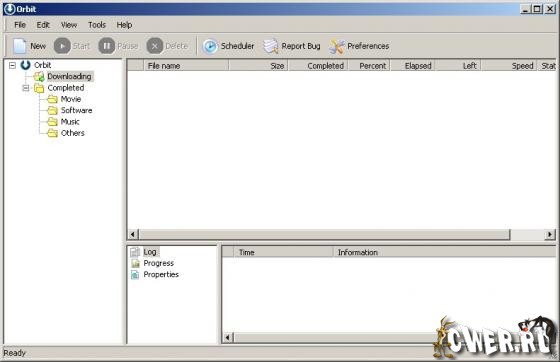
Task: Open the View menu
Action: (x=69, y=25)
